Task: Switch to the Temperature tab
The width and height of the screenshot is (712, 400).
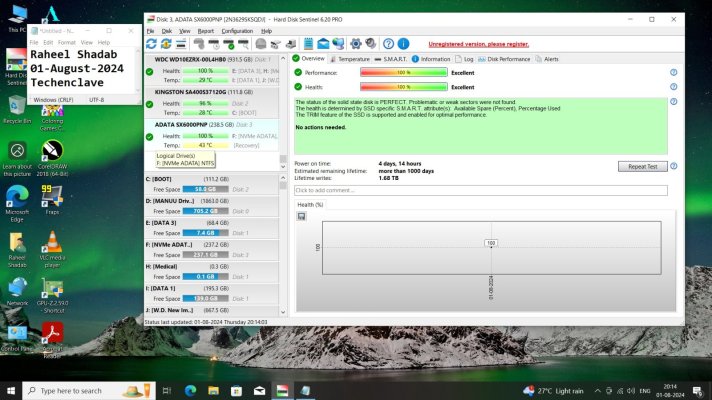Action: 350,59
